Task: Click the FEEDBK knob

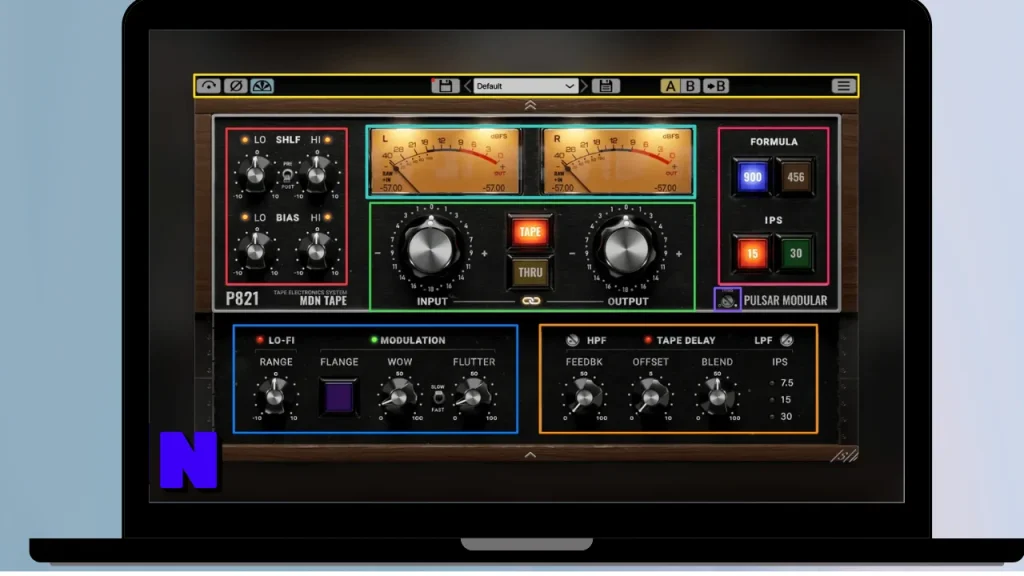Action: 584,396
